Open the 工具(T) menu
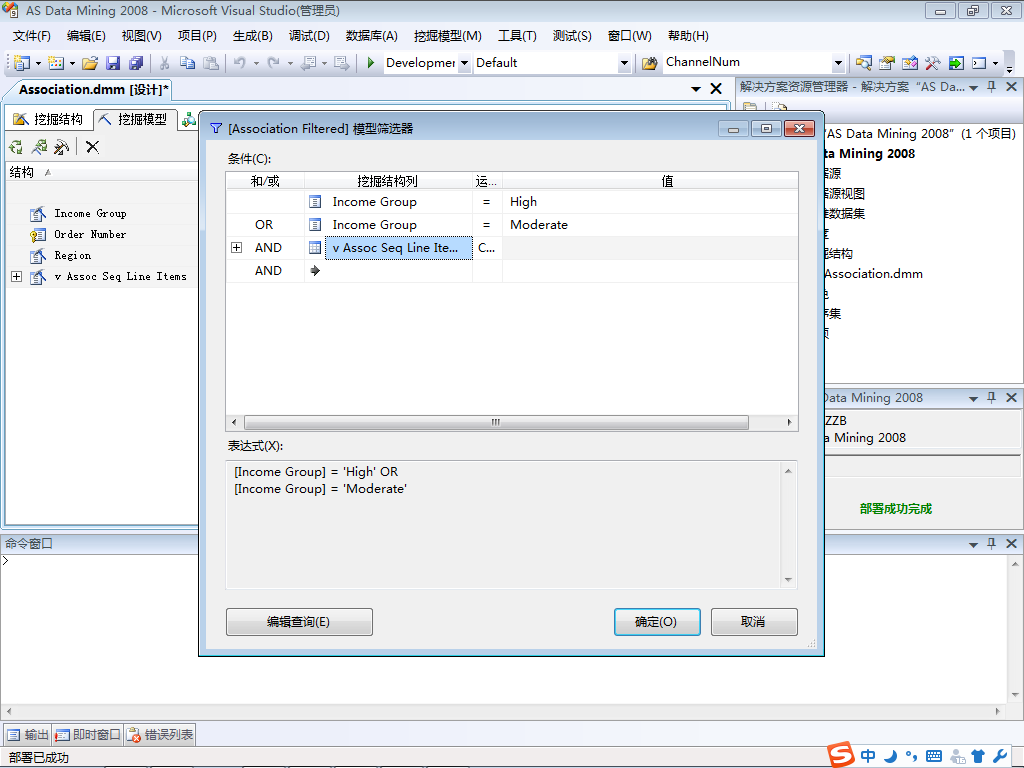Viewport: 1024px width, 768px height. coord(517,36)
